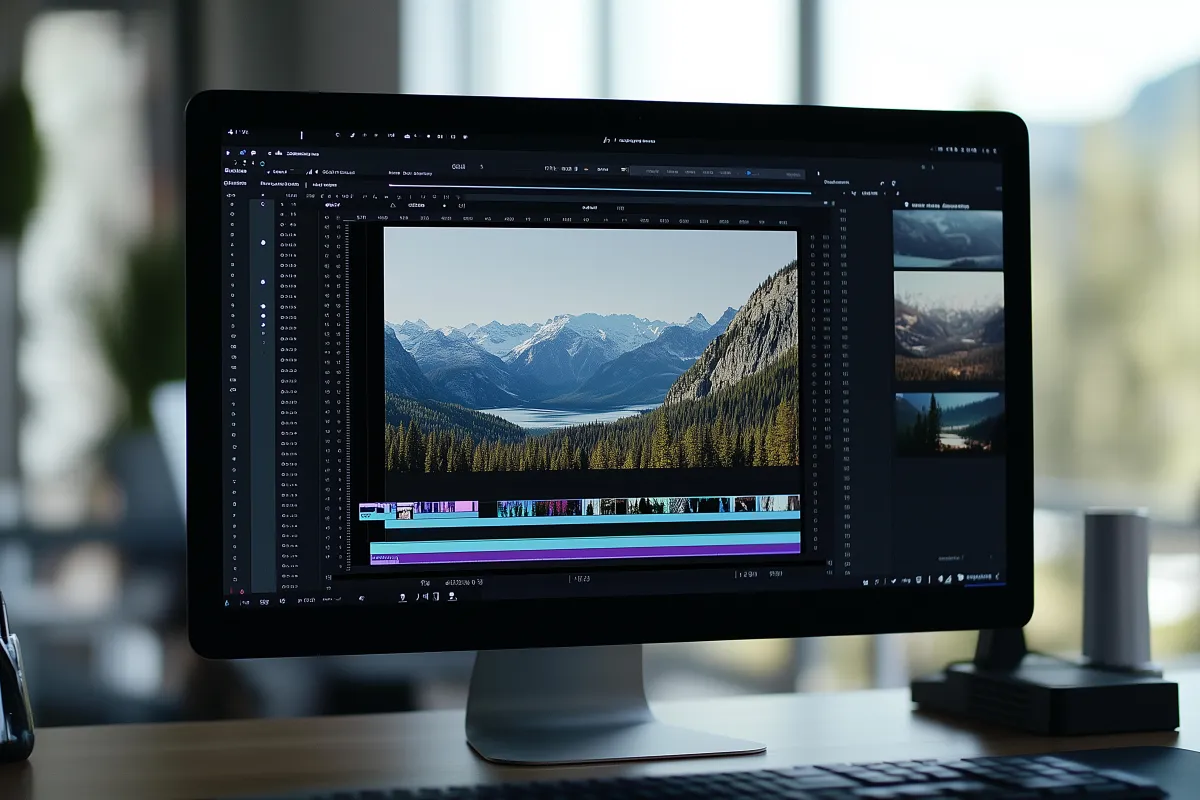Toggle the second white dot in left track column

point(263,282)
